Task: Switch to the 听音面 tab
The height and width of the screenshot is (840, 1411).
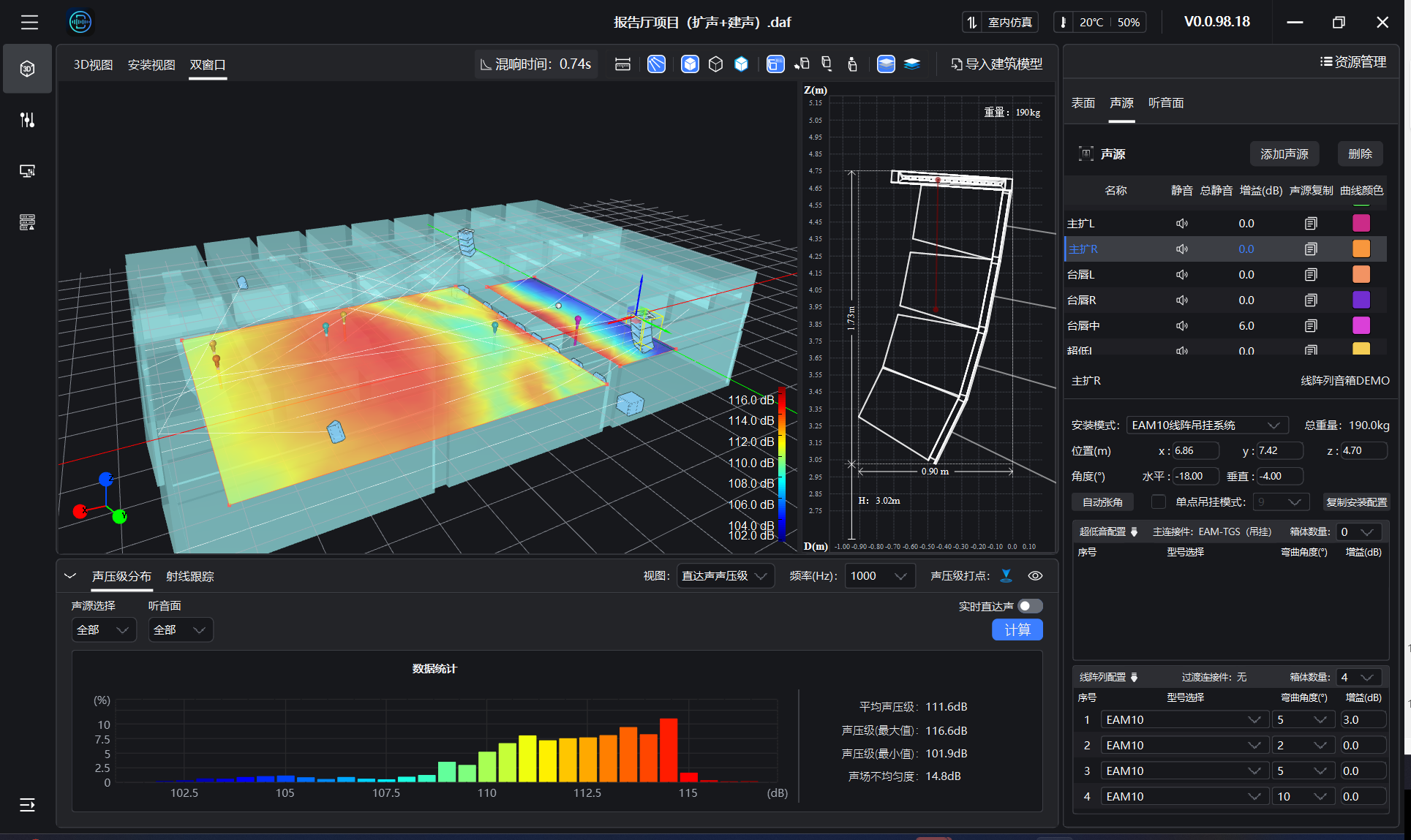Action: coord(1165,103)
